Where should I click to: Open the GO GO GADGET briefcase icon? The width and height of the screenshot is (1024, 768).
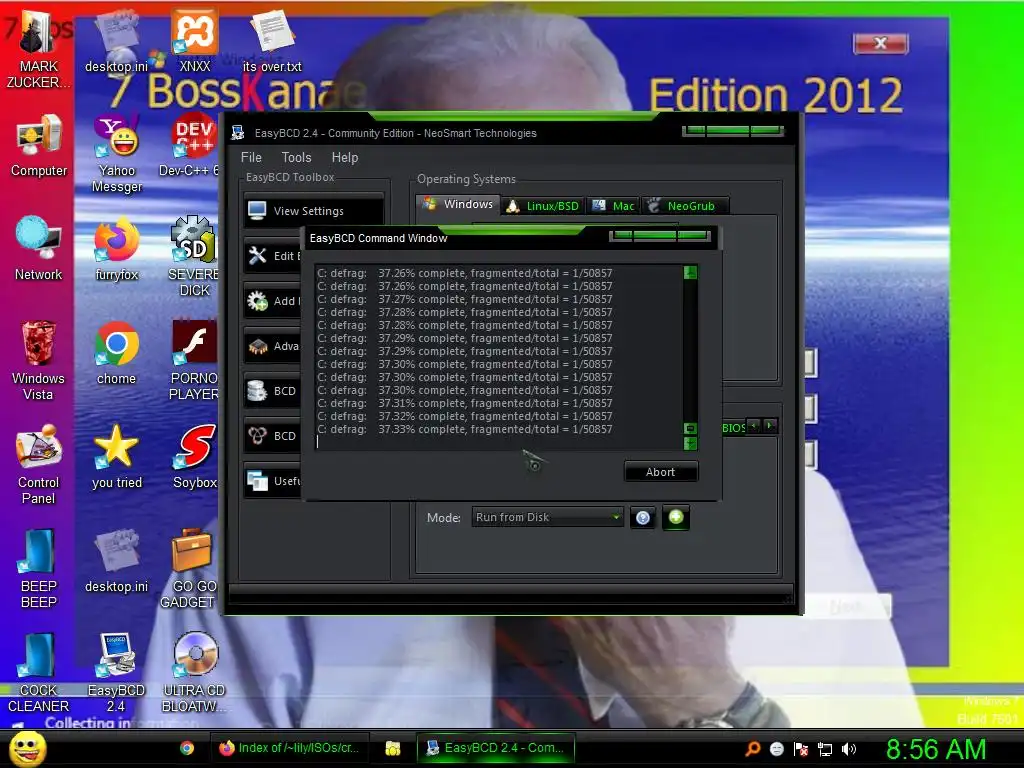pos(189,568)
